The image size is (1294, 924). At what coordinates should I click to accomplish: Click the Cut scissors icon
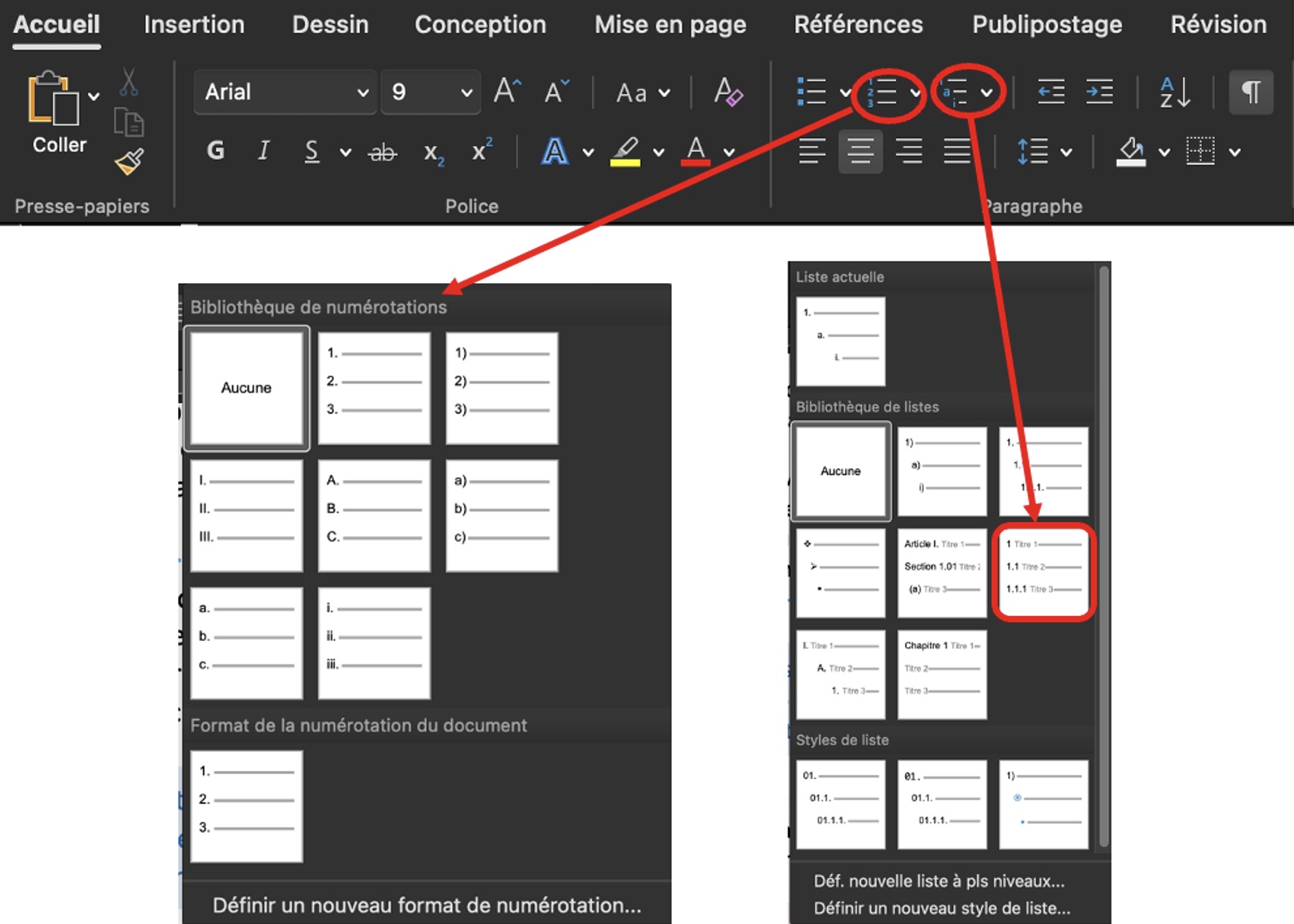(129, 82)
